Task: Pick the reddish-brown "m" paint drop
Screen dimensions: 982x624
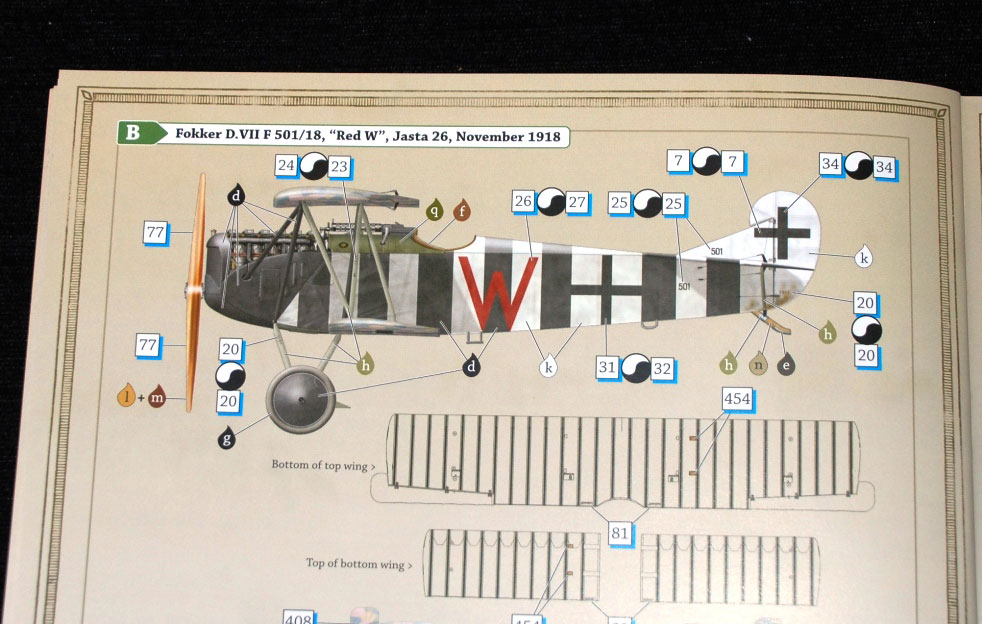Action: (157, 400)
